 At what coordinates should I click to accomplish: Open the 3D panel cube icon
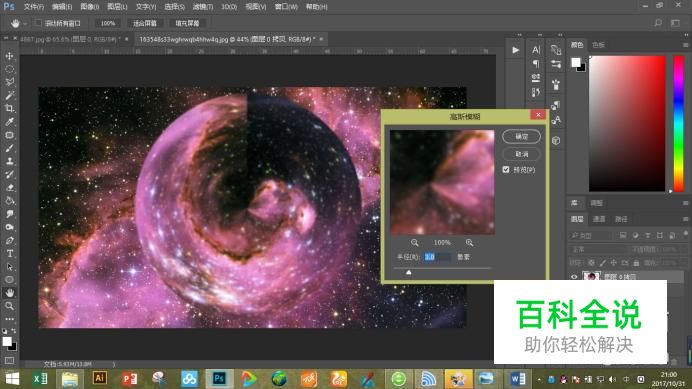[x=556, y=140]
